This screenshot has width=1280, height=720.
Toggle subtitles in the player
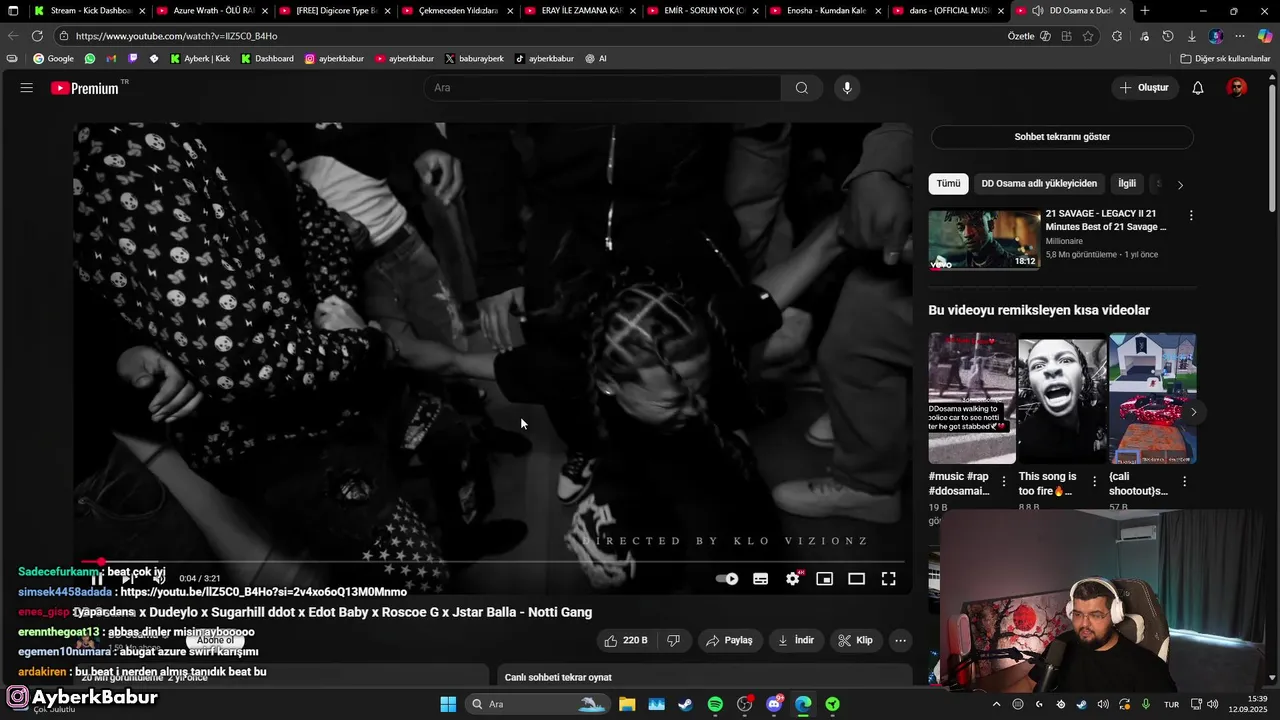(760, 579)
